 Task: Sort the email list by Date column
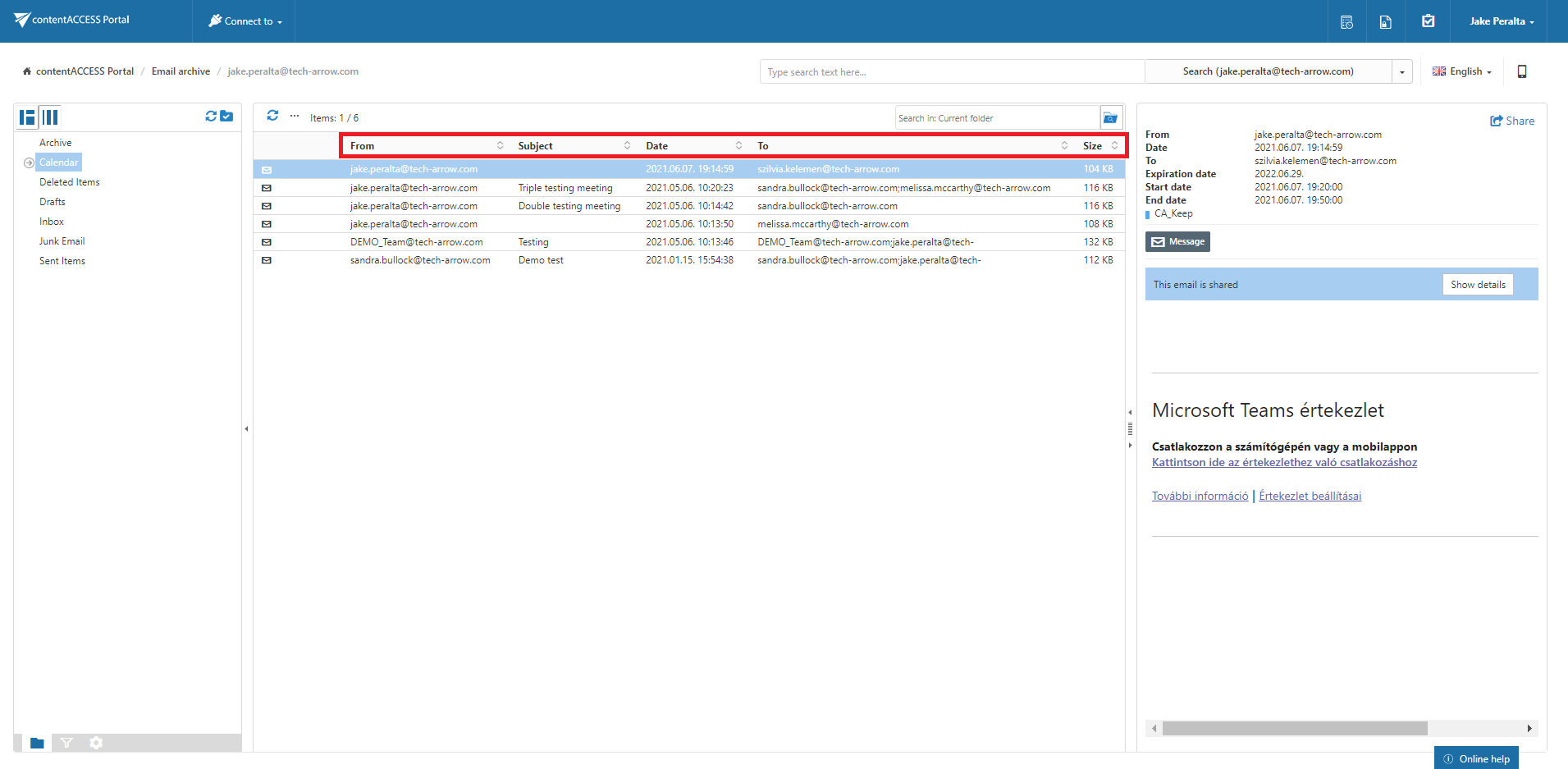656,146
